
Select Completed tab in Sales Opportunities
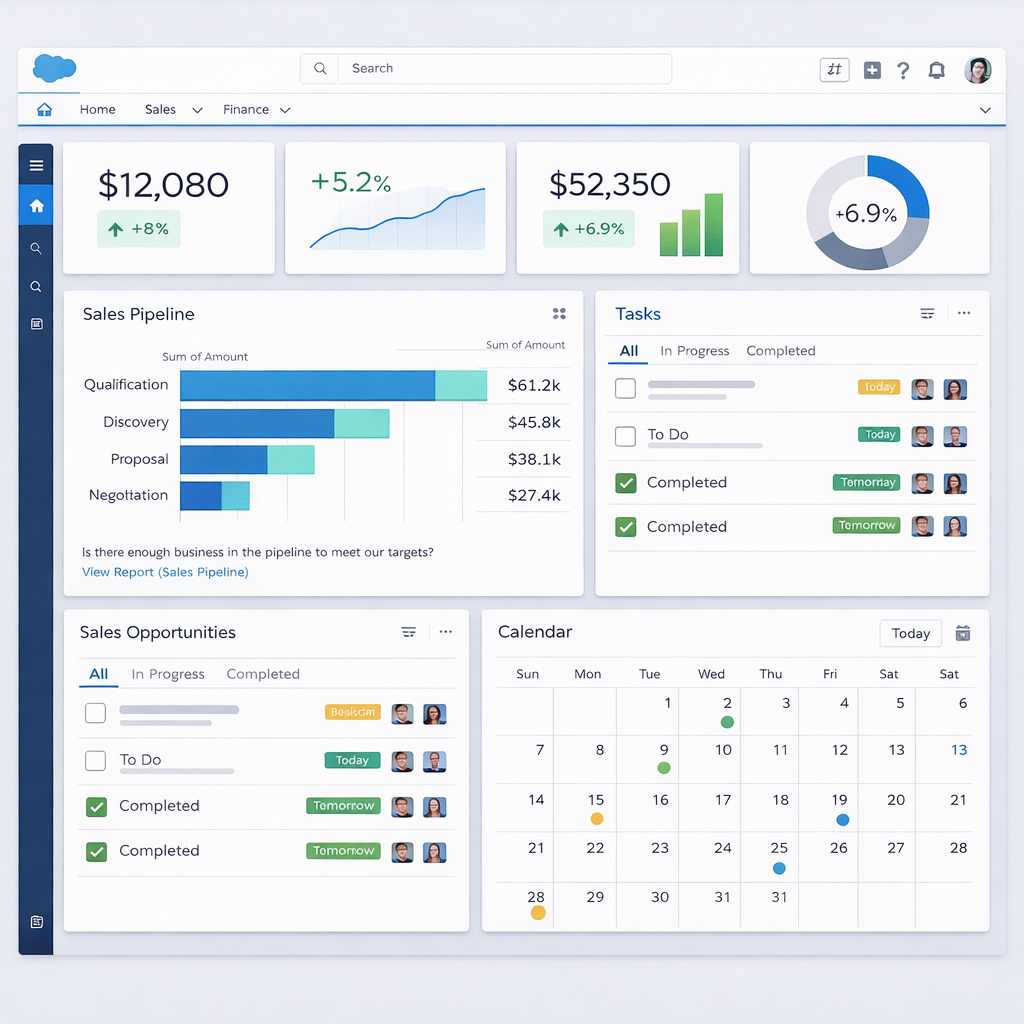click(x=263, y=674)
